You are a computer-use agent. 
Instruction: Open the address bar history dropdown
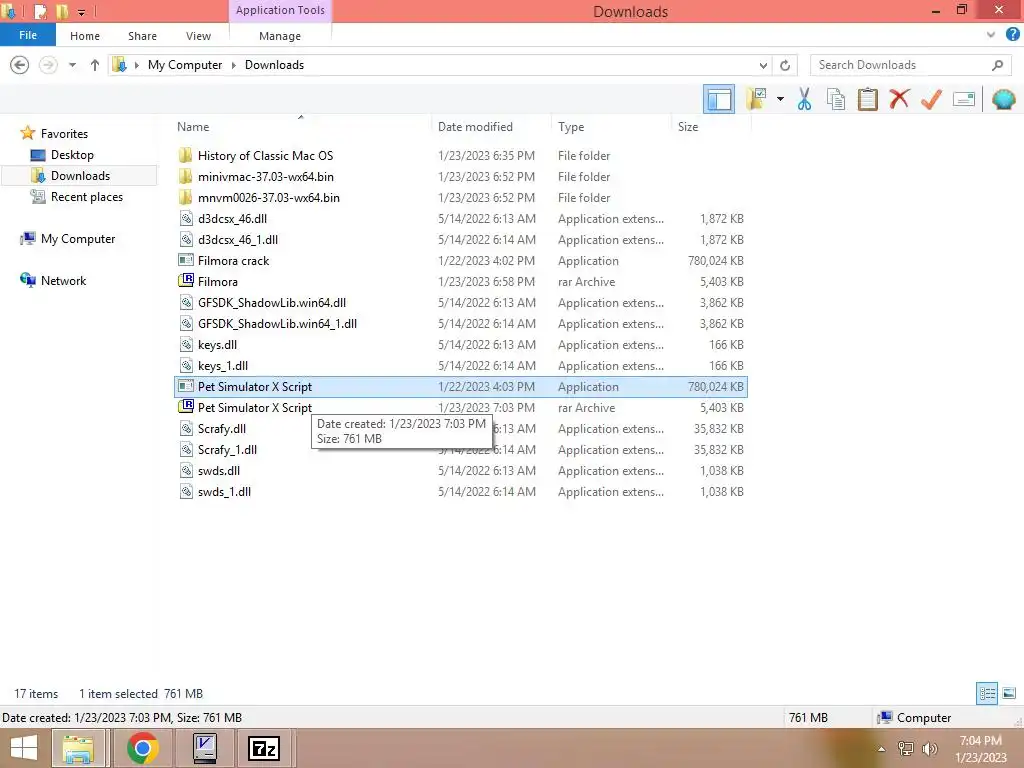point(763,65)
